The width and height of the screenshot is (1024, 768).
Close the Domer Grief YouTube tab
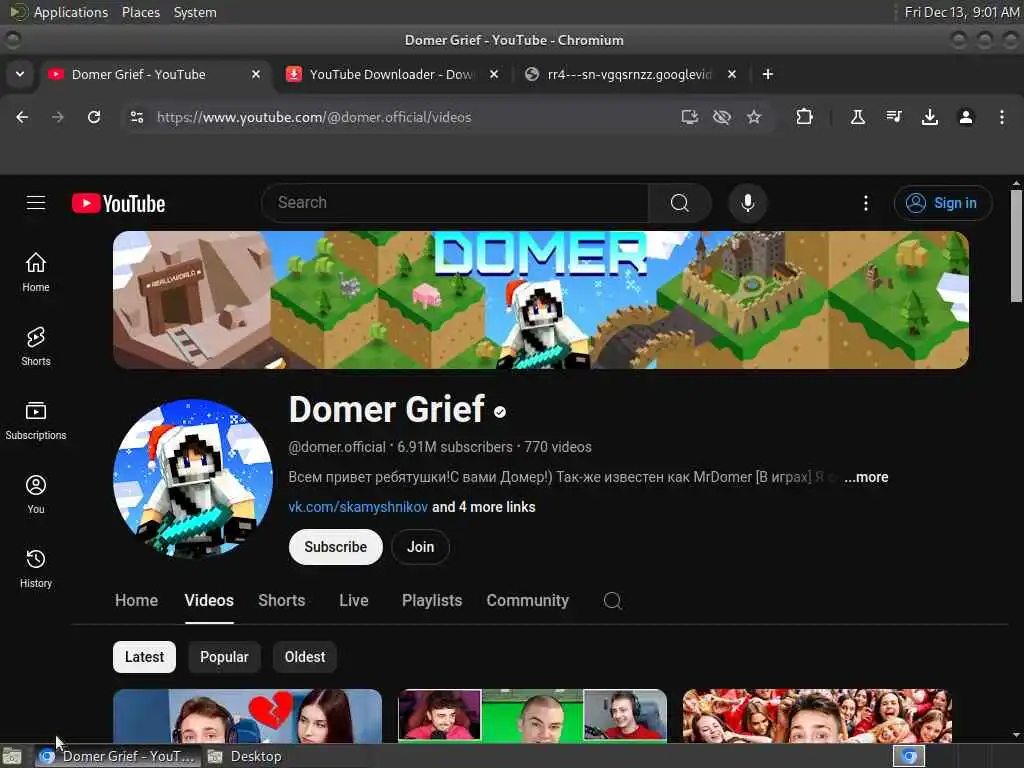tap(256, 74)
